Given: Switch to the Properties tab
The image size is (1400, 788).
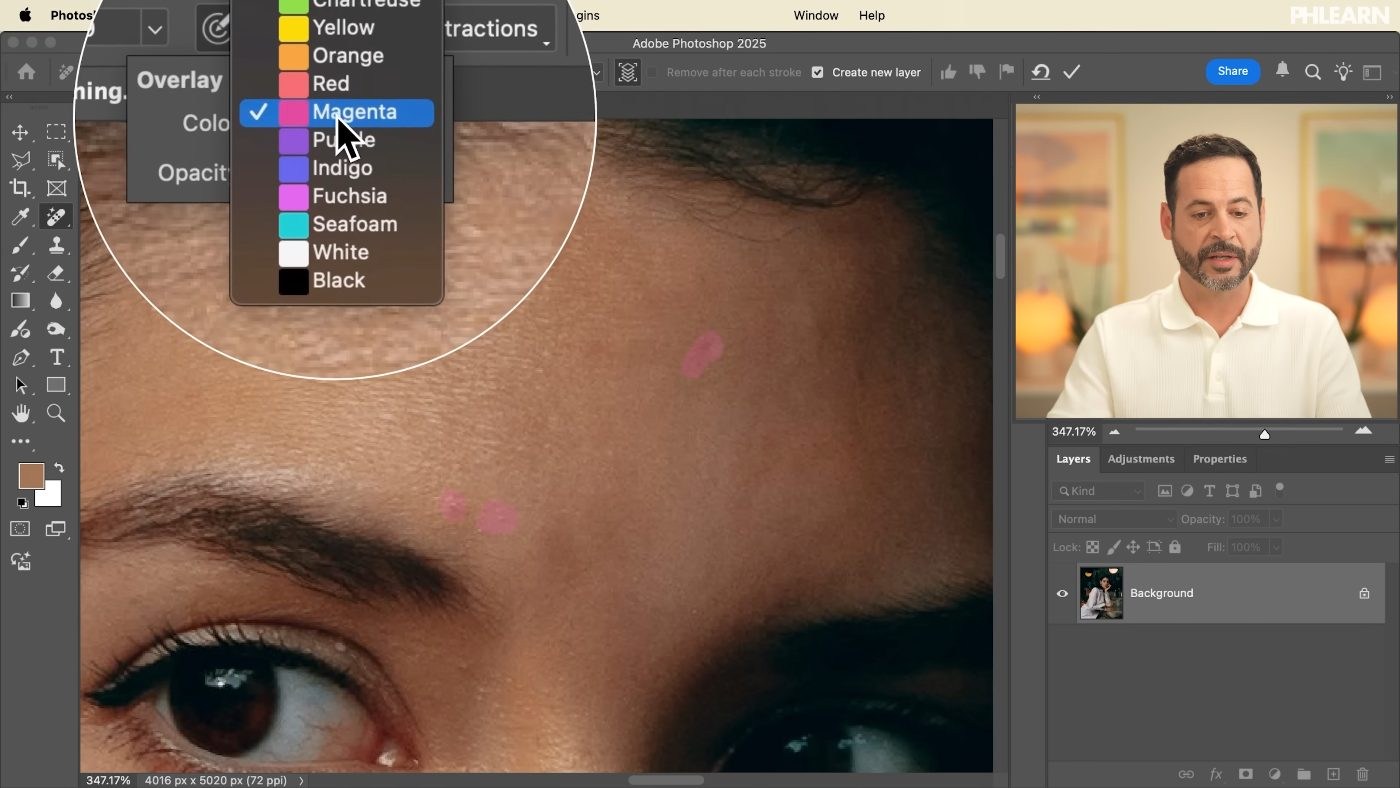Looking at the screenshot, I should (1219, 459).
